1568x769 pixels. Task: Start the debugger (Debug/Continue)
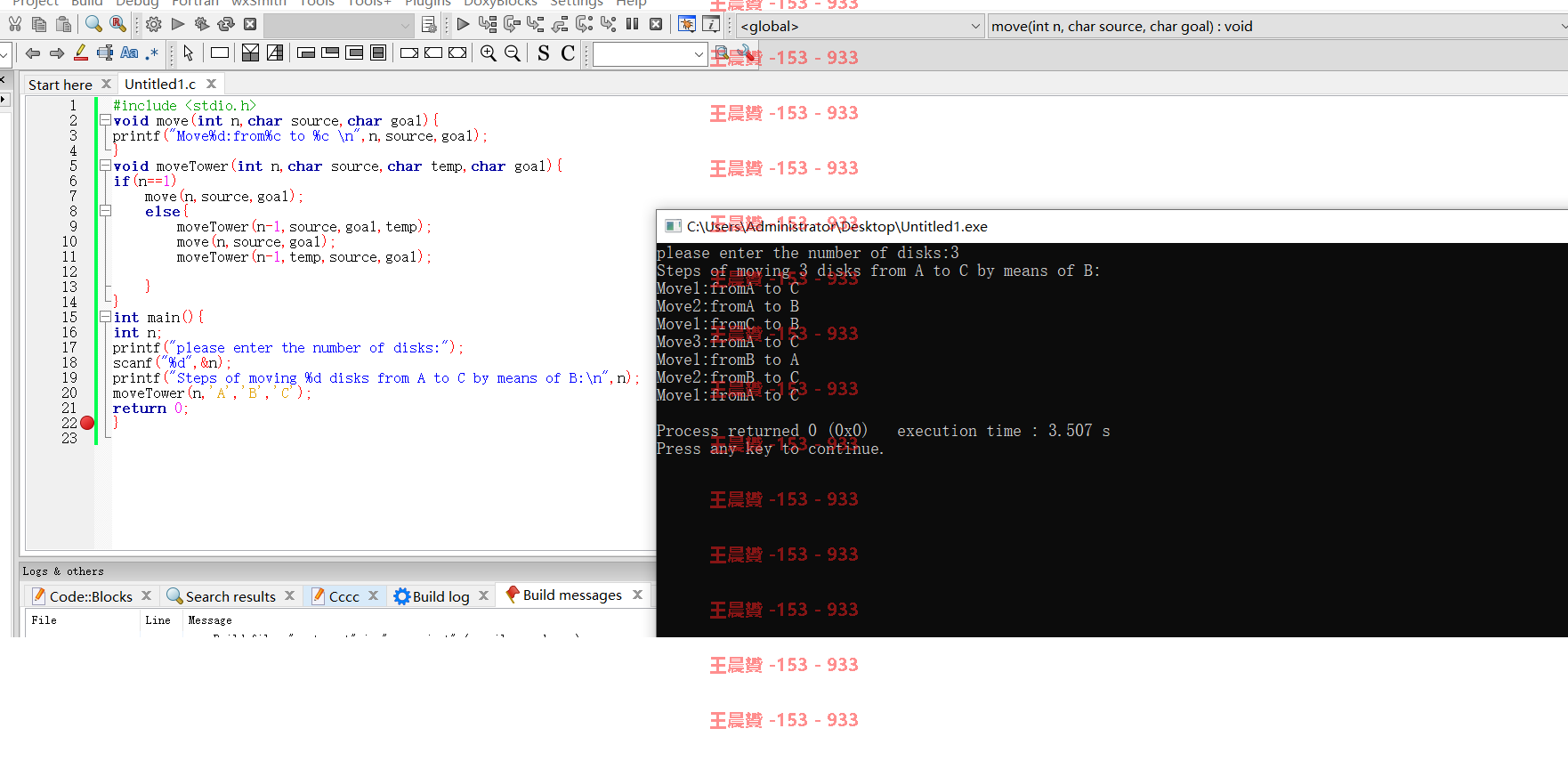(463, 24)
